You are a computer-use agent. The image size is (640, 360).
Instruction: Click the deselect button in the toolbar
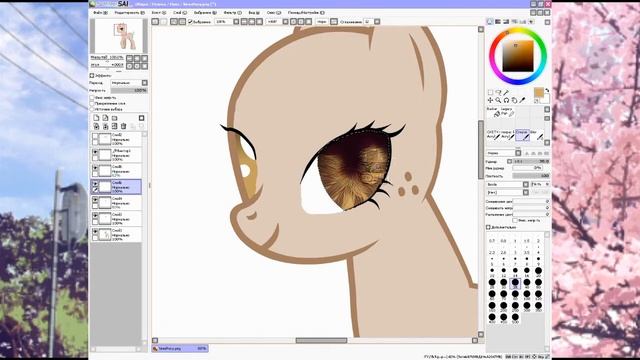point(174,22)
